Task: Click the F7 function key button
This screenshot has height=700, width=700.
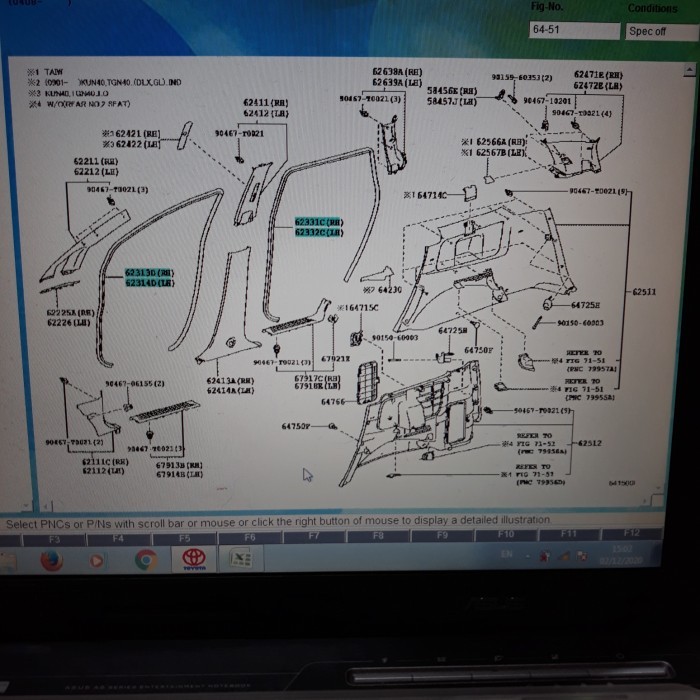Action: click(x=314, y=536)
